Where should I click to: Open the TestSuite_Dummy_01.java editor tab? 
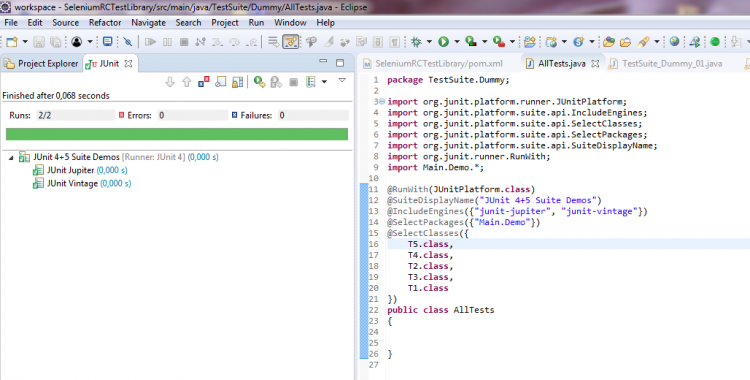click(672, 63)
